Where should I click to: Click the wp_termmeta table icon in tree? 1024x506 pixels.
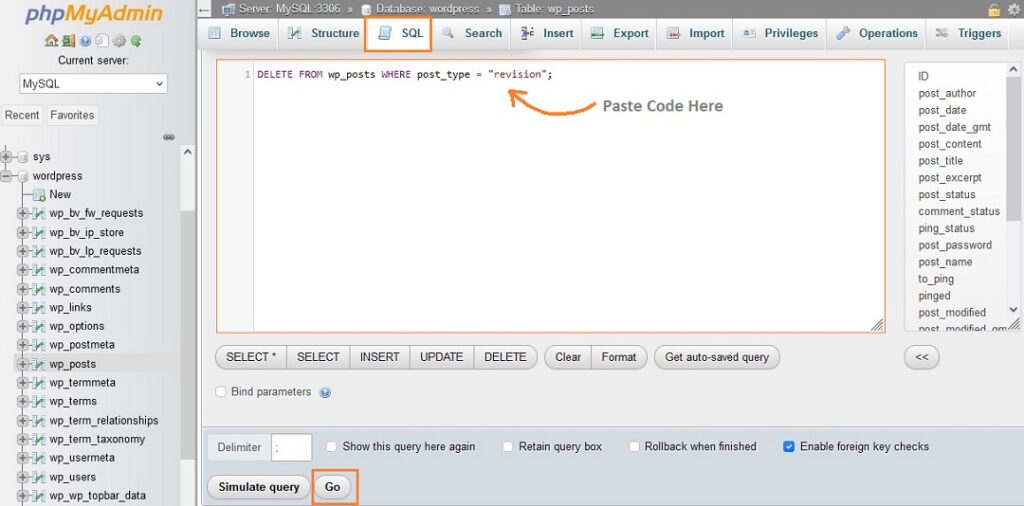coord(39,383)
